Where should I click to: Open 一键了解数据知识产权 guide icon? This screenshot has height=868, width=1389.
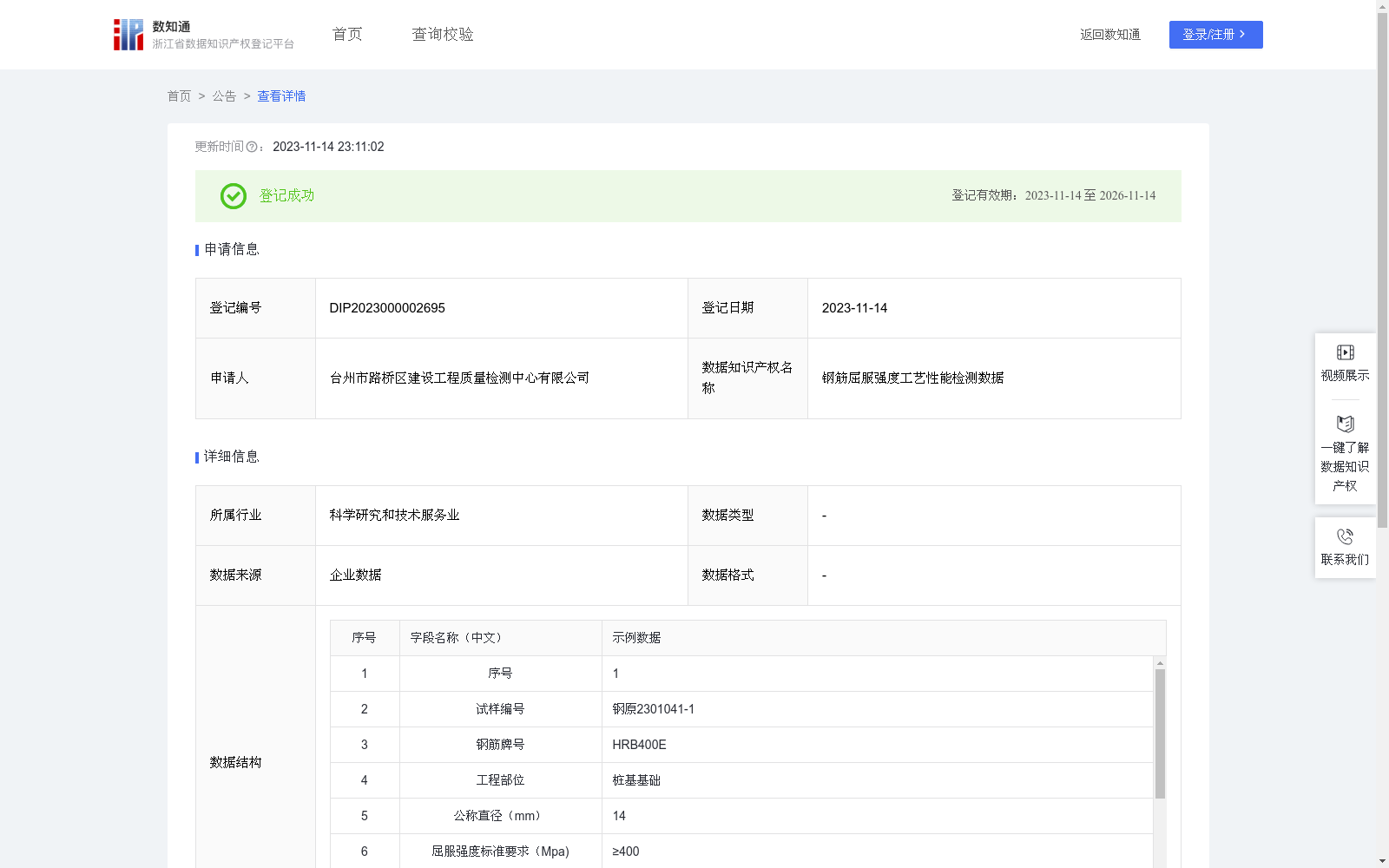click(x=1345, y=424)
